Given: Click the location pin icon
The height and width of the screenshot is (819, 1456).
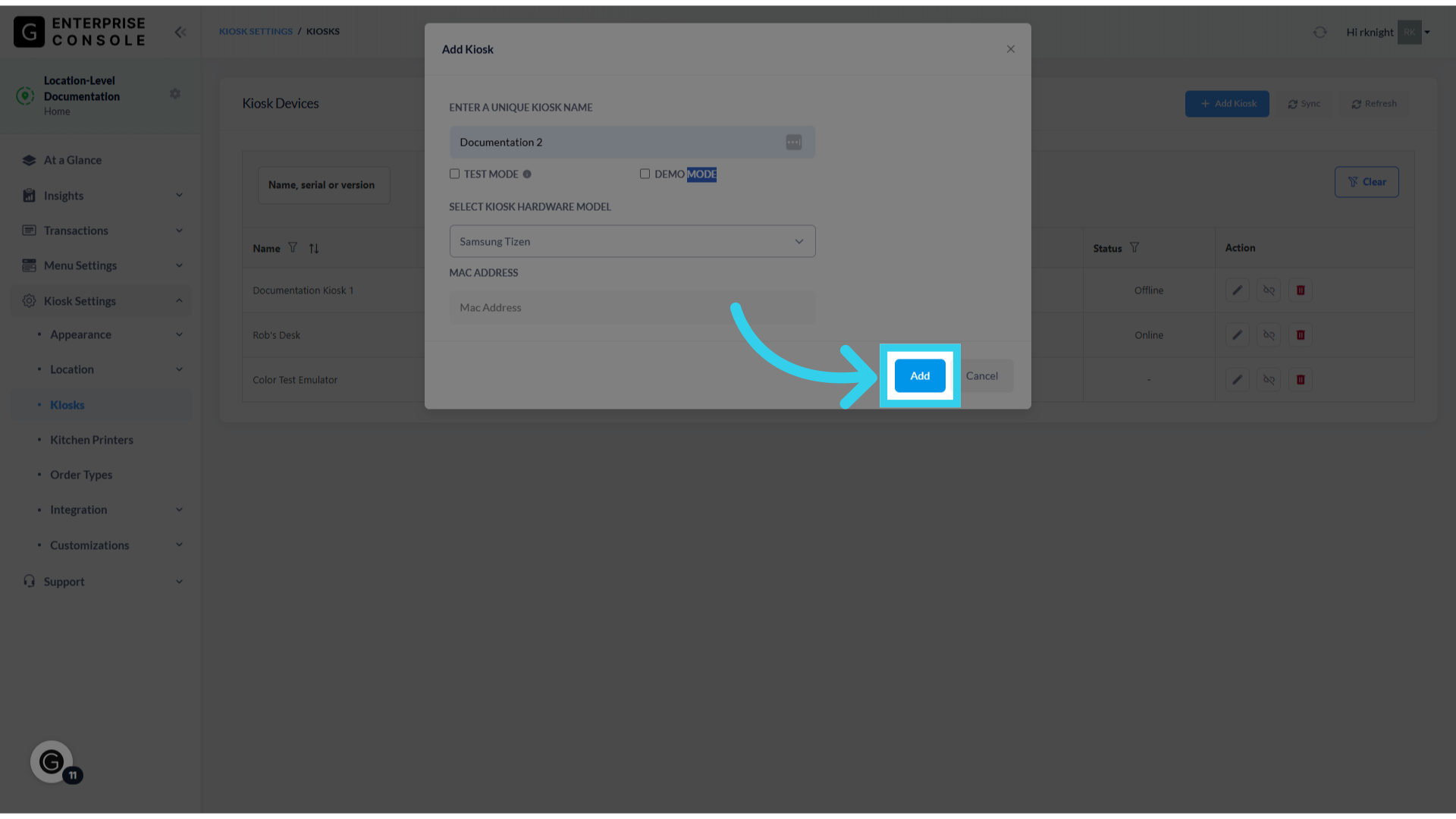Looking at the screenshot, I should (25, 96).
